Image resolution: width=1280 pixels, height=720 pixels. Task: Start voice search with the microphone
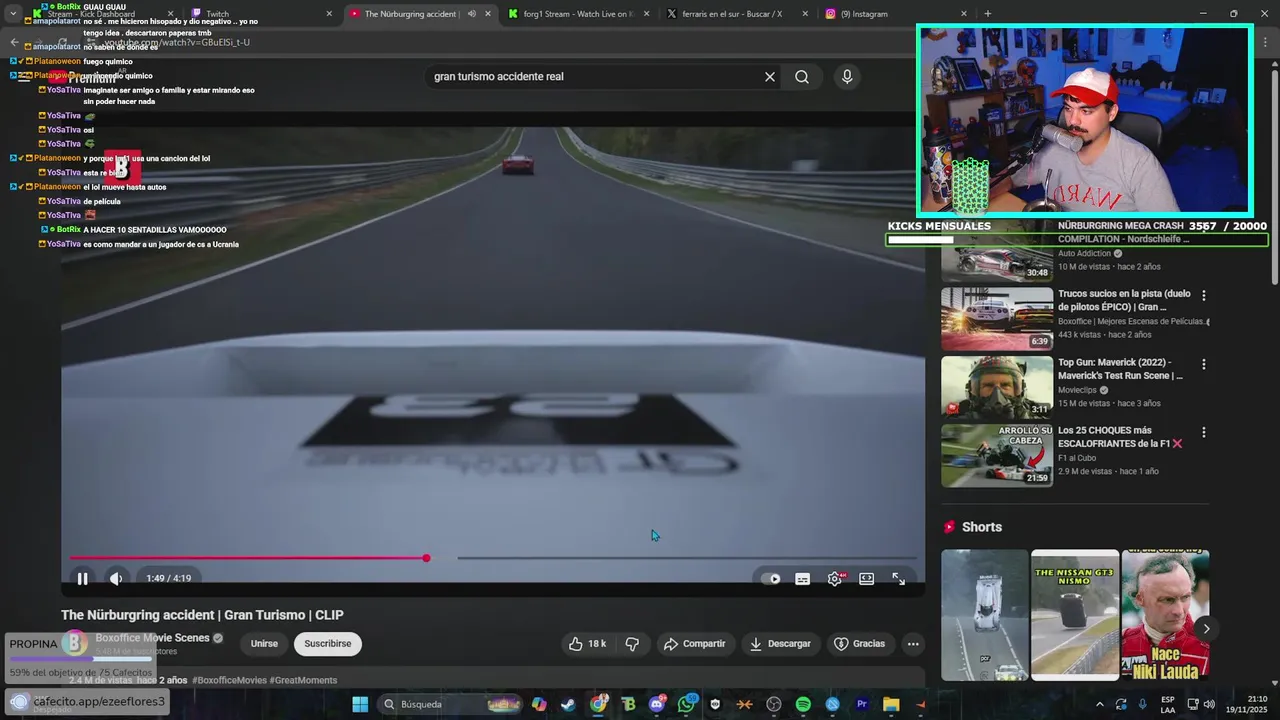click(x=847, y=77)
